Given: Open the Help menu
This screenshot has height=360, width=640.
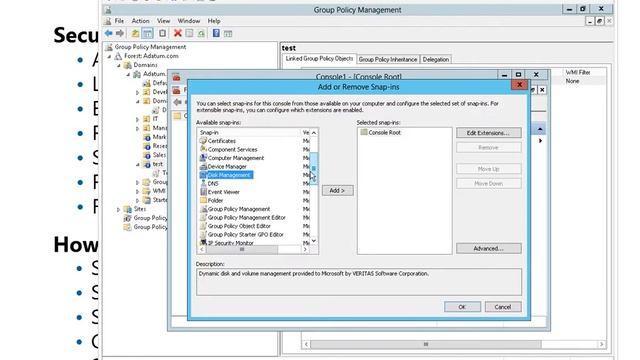Looking at the screenshot, I should coord(214,21).
